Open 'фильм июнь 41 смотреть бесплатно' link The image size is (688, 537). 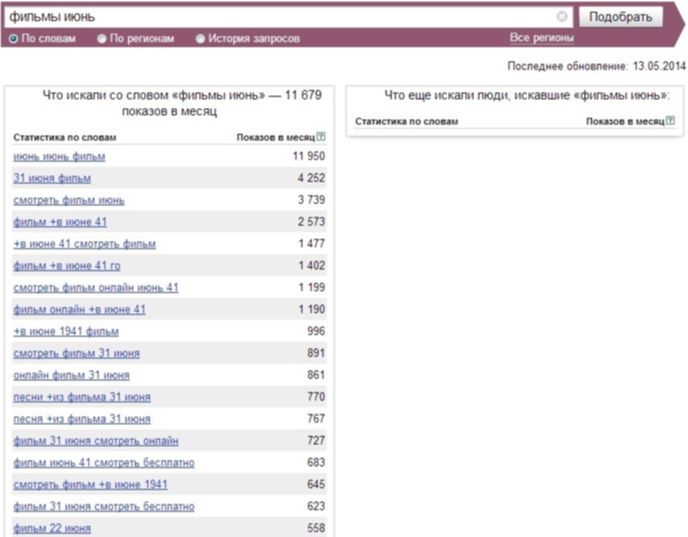[x=104, y=462]
